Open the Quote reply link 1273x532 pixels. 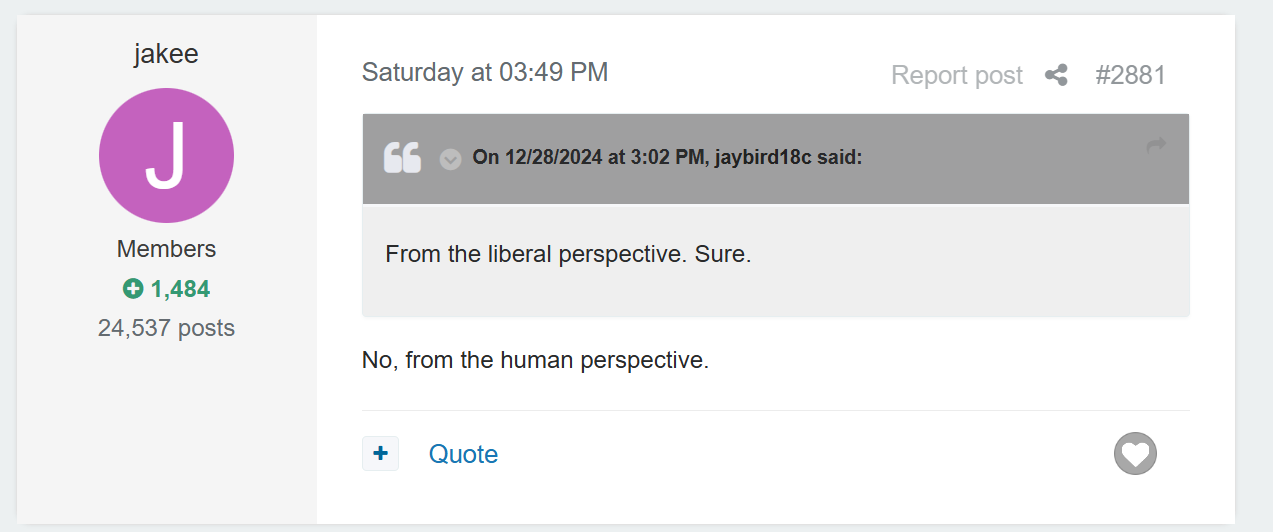tap(463, 454)
